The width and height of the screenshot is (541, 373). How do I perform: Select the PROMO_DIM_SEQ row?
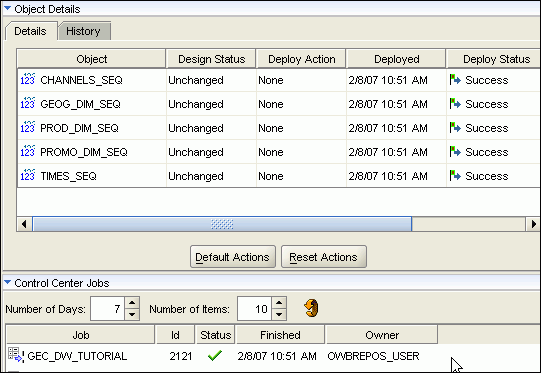click(279, 152)
